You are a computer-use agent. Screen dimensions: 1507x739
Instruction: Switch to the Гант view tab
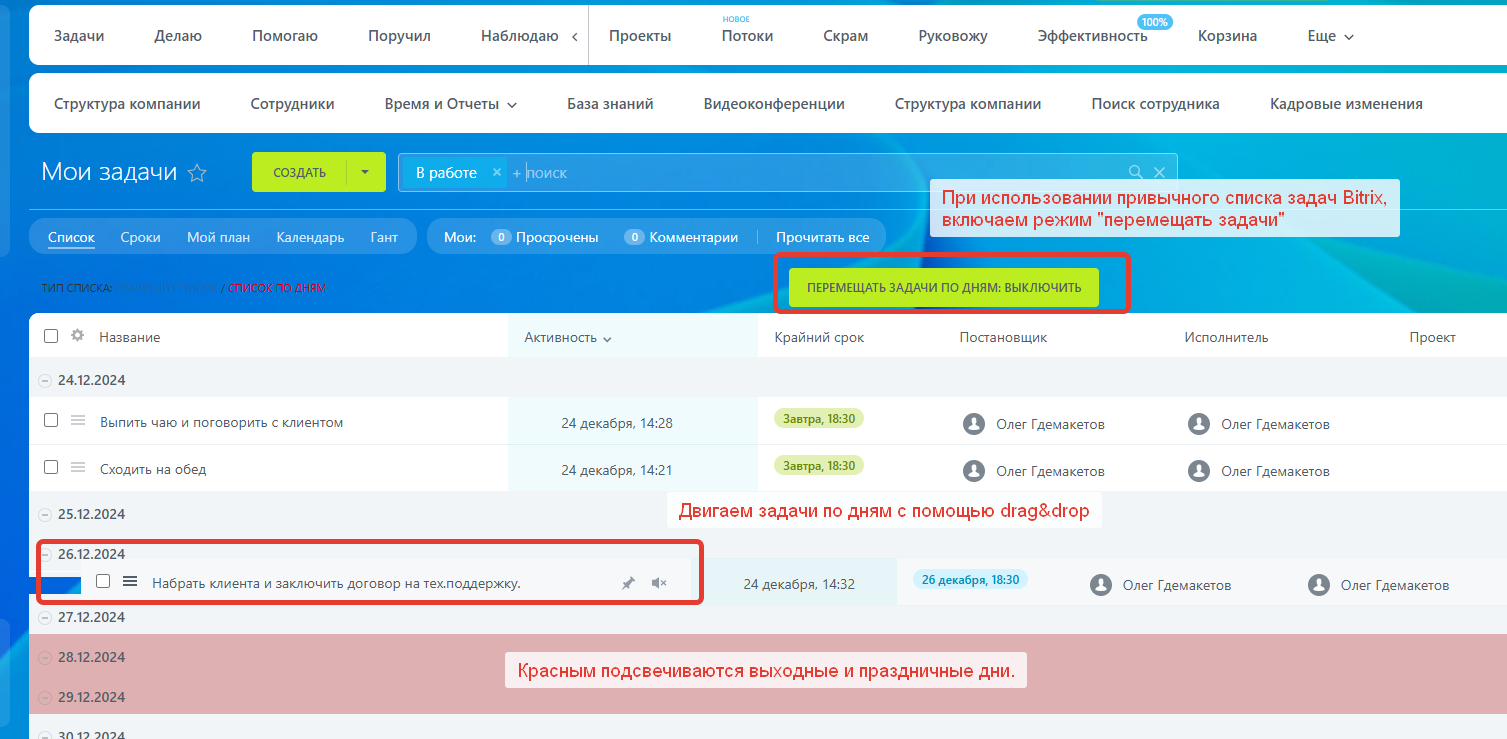(x=383, y=237)
